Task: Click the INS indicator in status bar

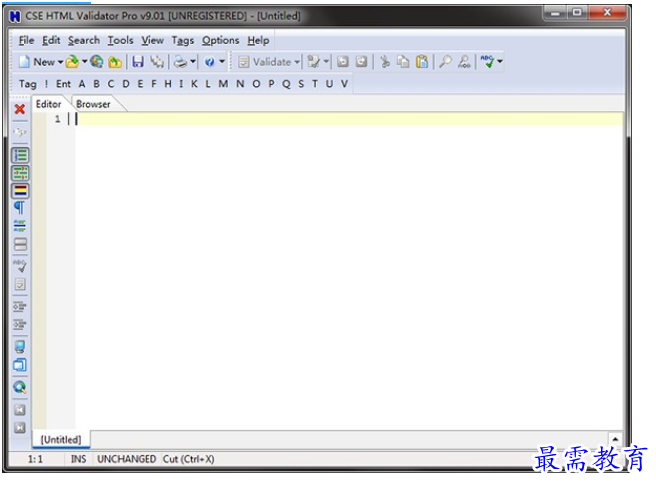Action: point(78,459)
